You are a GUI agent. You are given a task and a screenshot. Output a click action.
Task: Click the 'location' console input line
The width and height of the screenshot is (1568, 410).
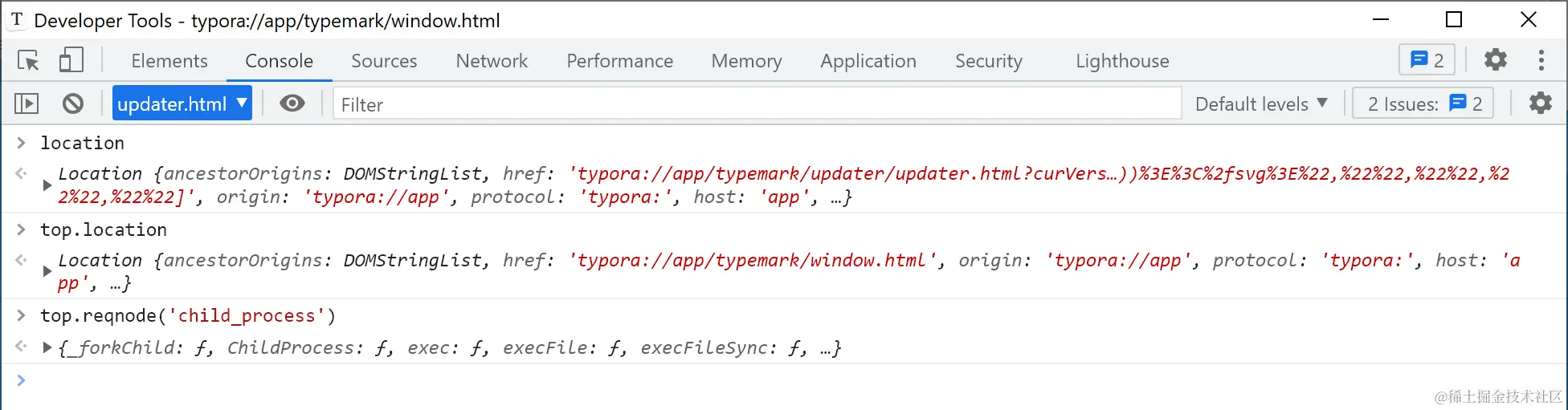83,143
